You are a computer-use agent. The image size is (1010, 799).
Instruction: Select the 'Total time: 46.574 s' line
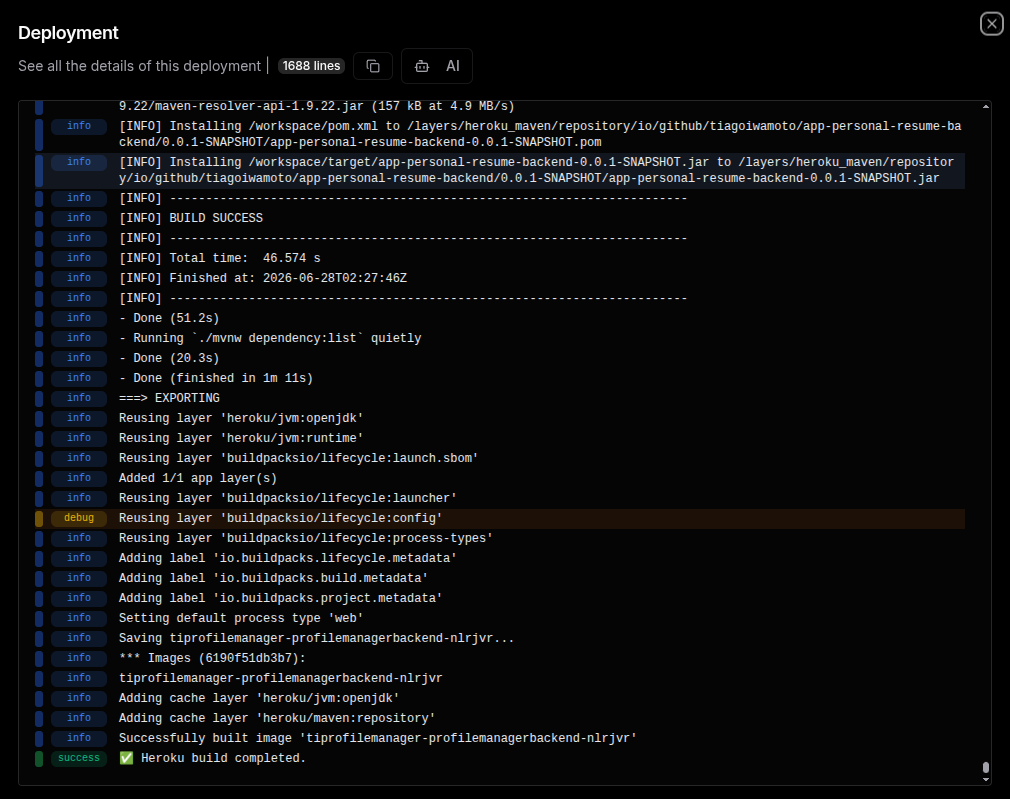pos(499,258)
